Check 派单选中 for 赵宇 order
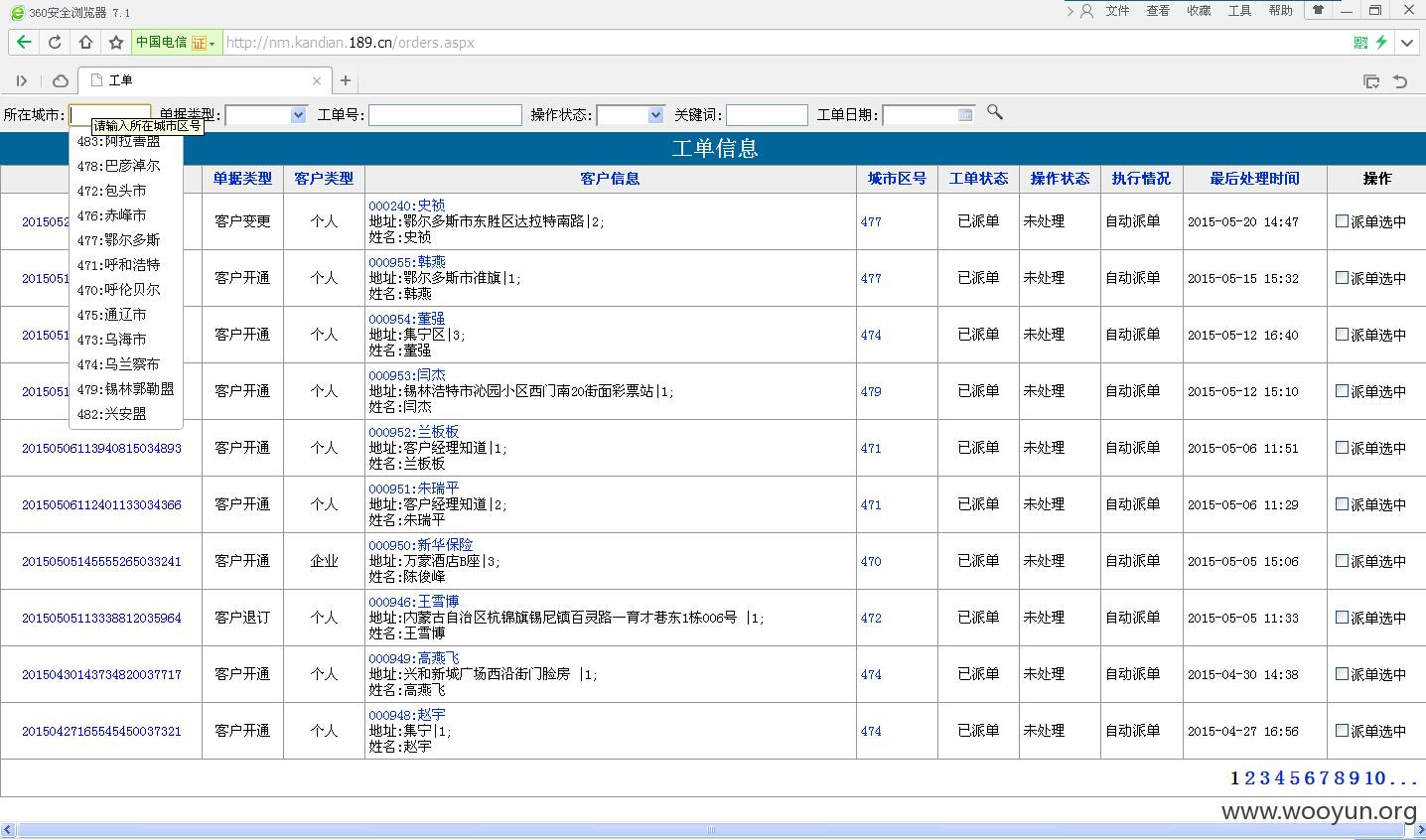The width and height of the screenshot is (1426, 840). (1342, 731)
